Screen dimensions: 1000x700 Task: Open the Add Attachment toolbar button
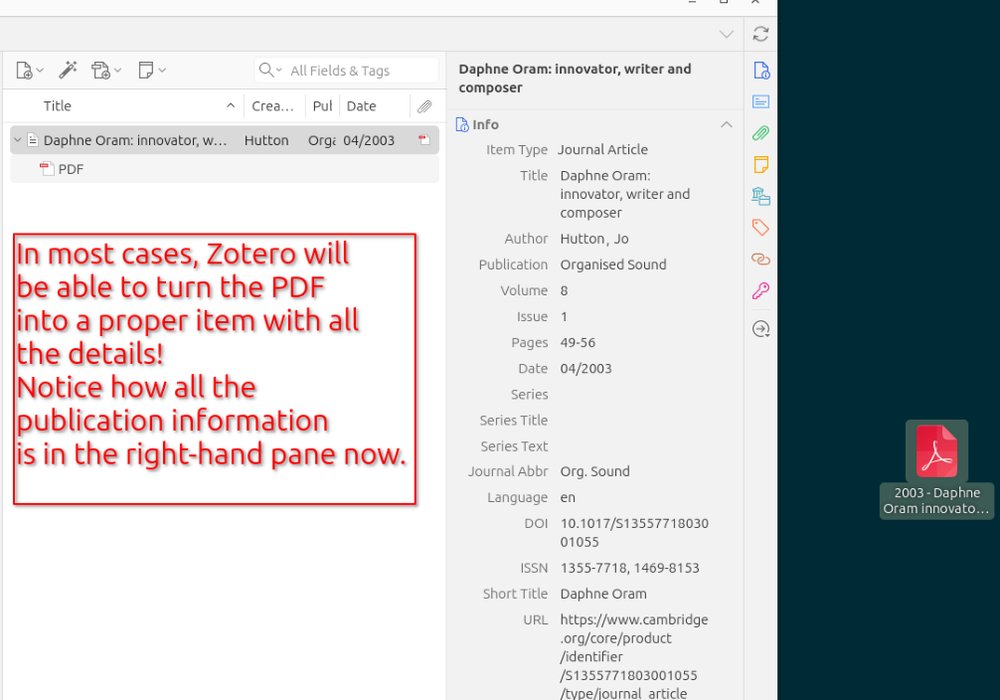(x=105, y=70)
